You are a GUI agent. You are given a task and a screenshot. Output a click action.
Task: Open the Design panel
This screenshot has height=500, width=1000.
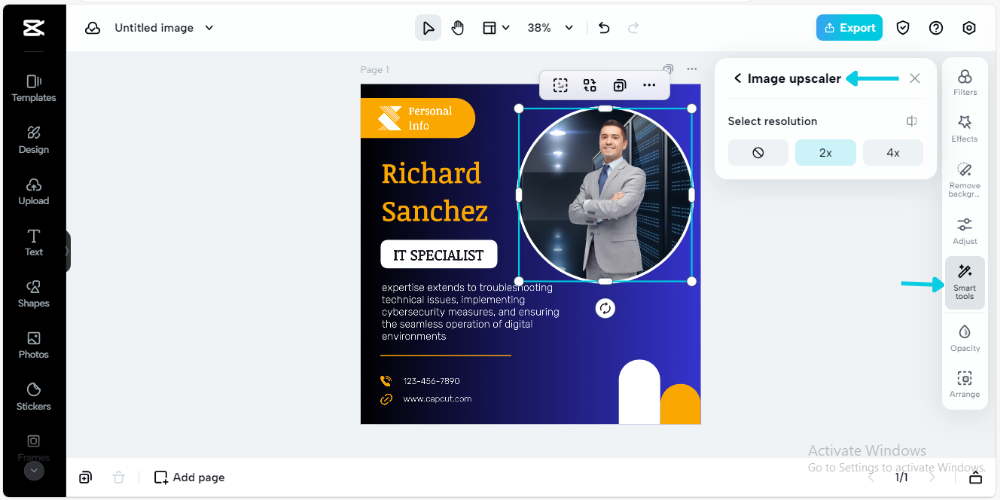pos(33,140)
